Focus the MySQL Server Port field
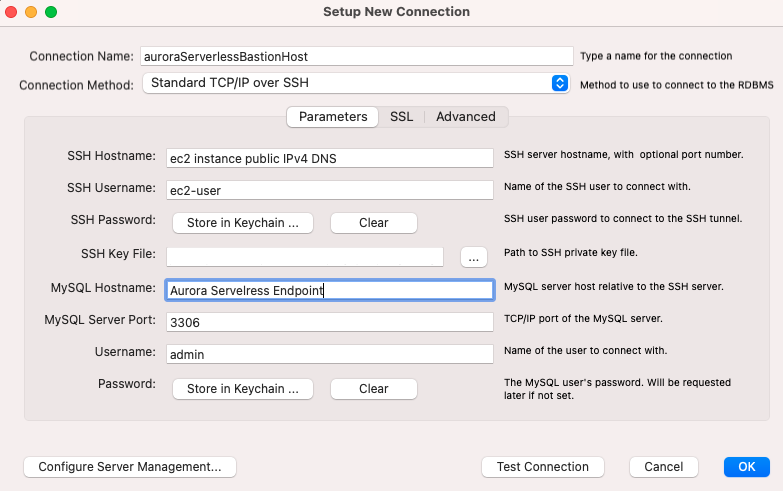The image size is (783, 491). point(330,322)
